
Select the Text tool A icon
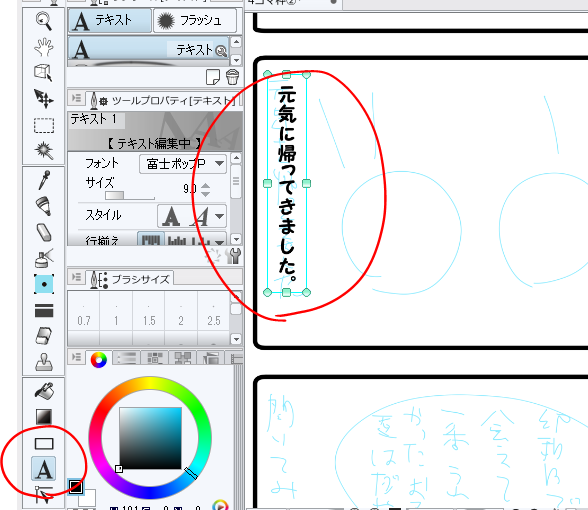coord(44,469)
